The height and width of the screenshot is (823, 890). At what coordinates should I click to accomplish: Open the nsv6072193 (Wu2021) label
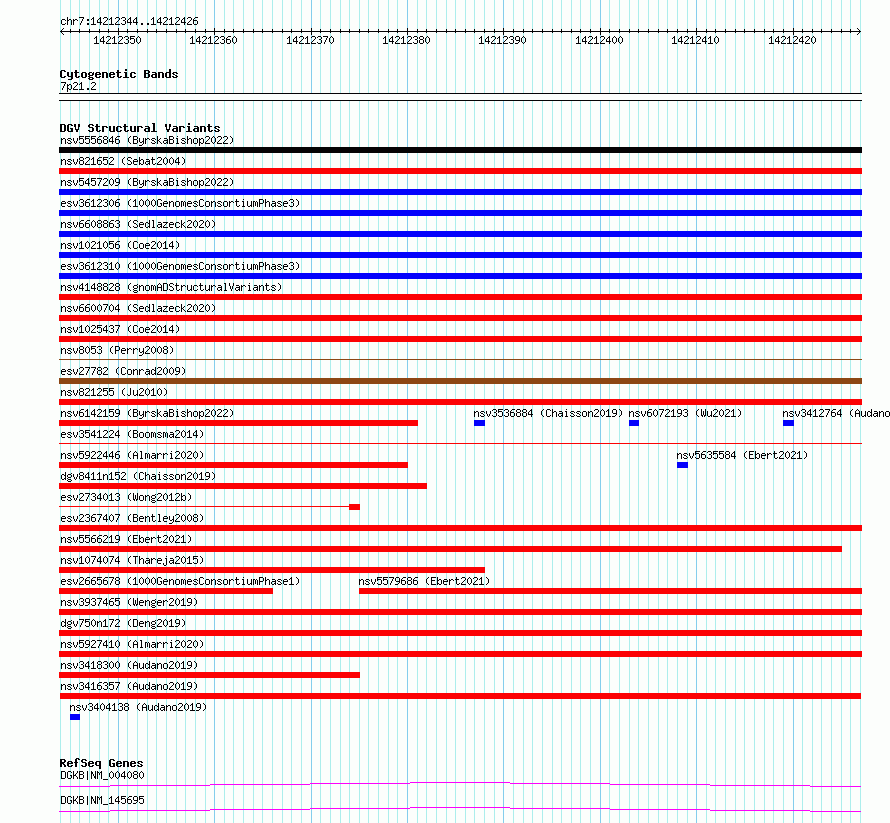pos(685,413)
